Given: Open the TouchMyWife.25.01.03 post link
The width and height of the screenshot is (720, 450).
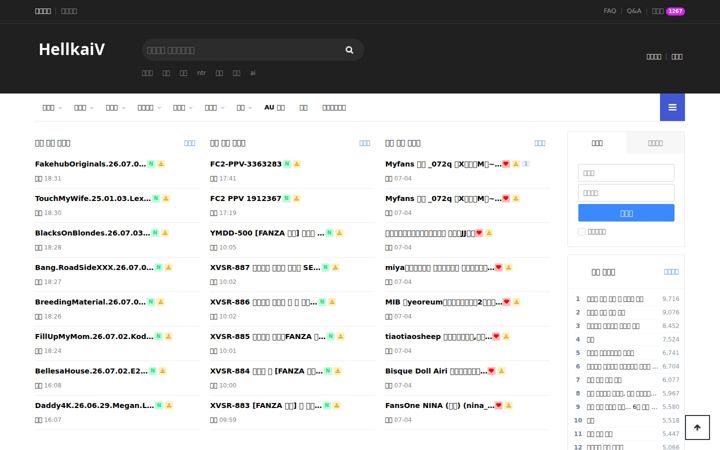Looking at the screenshot, I should pyautogui.click(x=93, y=198).
